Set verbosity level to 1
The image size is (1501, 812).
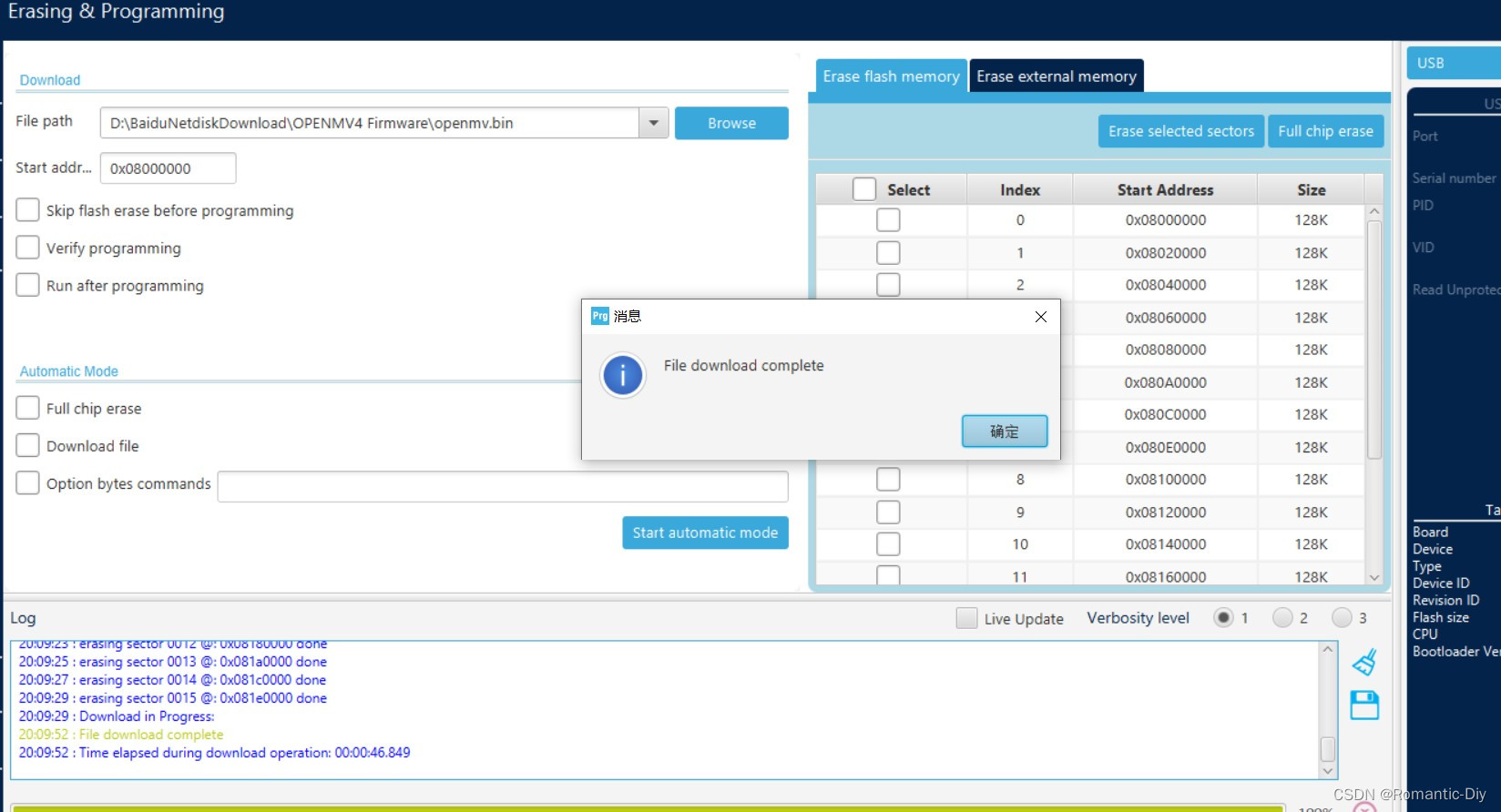1223,618
